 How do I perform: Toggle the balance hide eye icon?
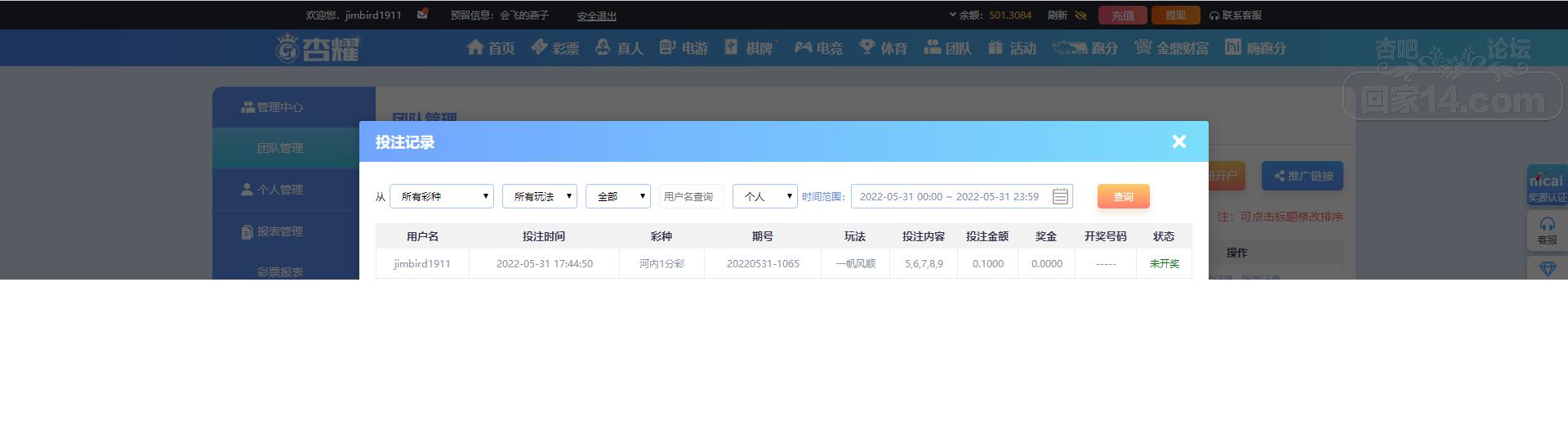(1080, 15)
